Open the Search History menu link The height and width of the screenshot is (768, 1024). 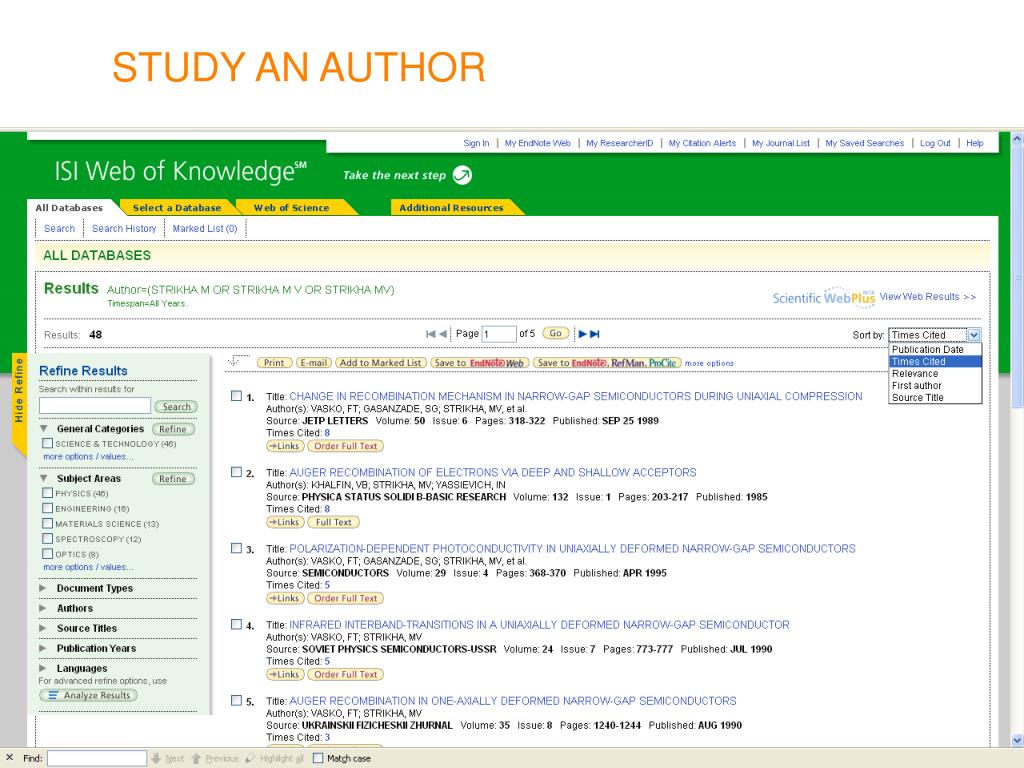click(x=124, y=229)
